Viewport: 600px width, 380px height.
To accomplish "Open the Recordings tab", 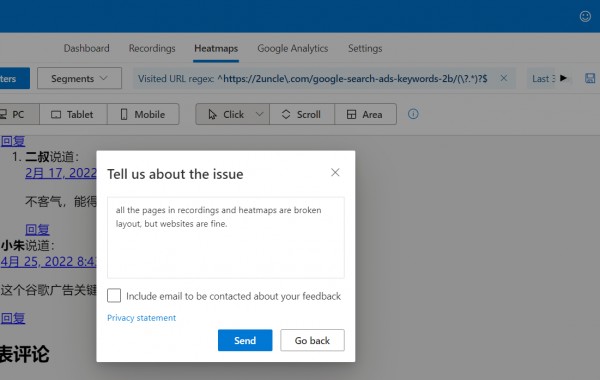I will click(152, 48).
